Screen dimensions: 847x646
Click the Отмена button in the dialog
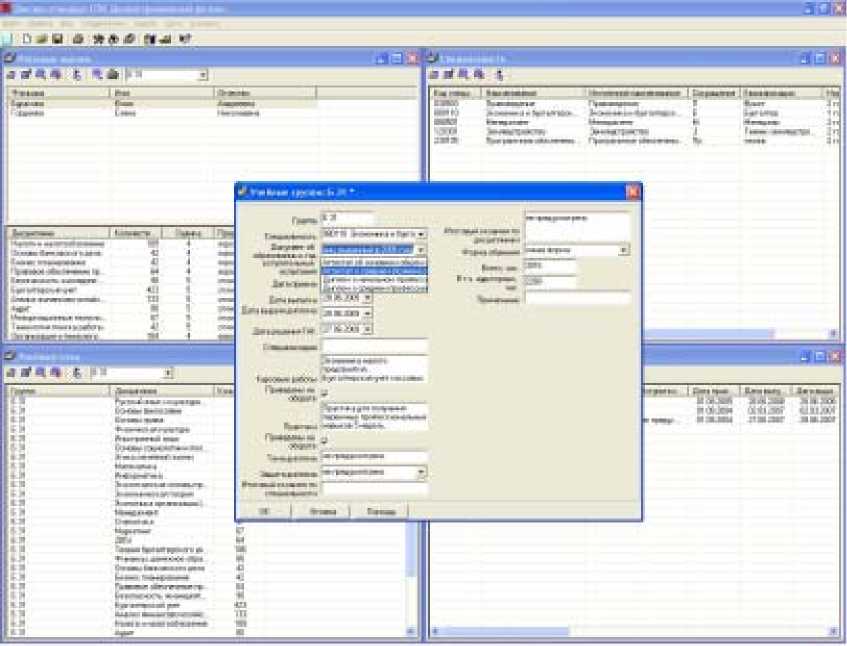point(322,511)
